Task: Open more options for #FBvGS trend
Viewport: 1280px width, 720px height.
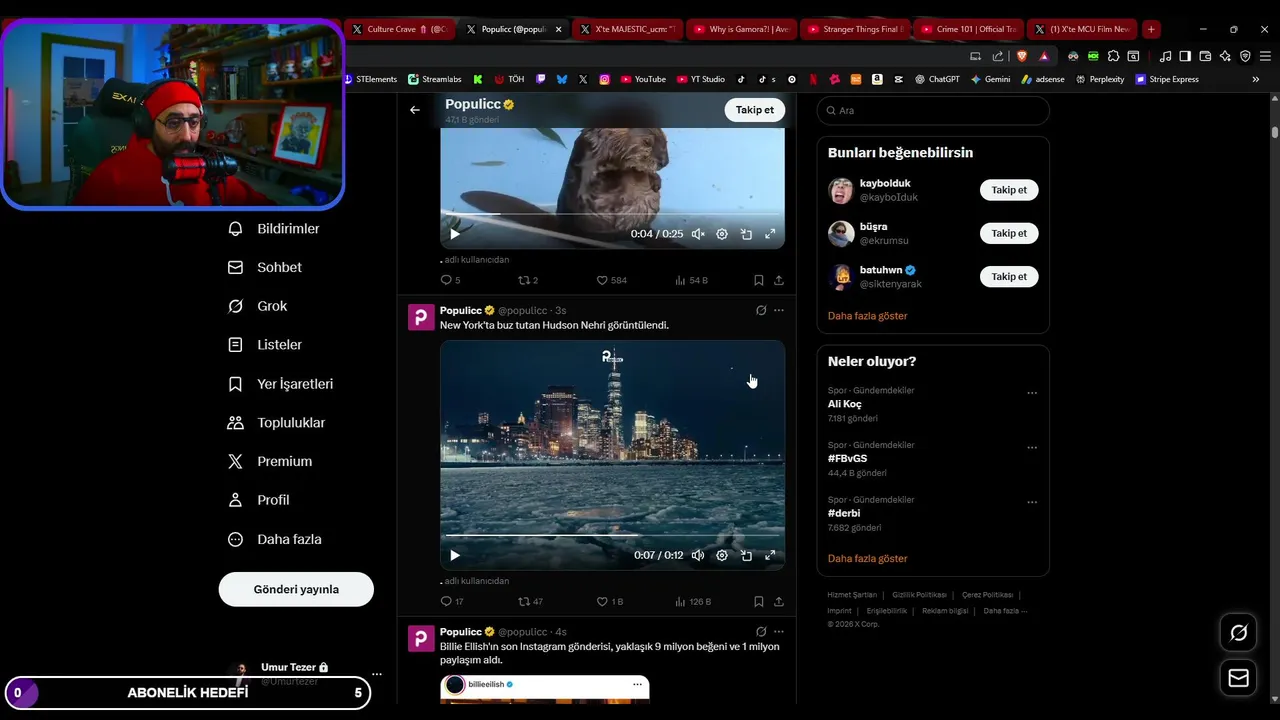Action: tap(1032, 447)
